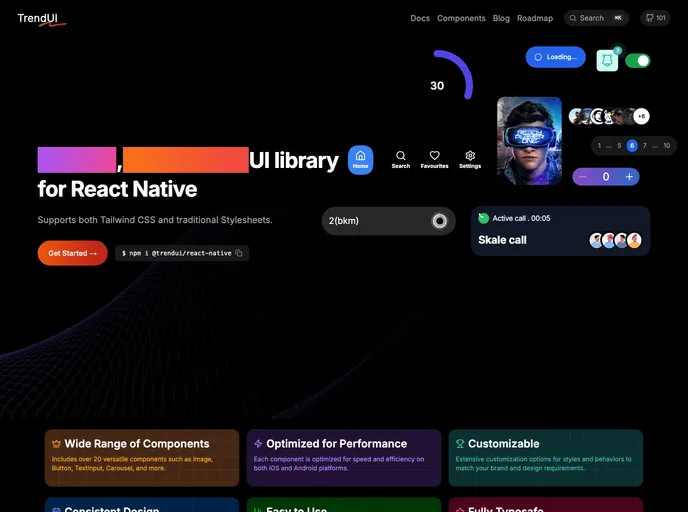Select the Search tab icon
The width and height of the screenshot is (688, 512).
tap(401, 160)
